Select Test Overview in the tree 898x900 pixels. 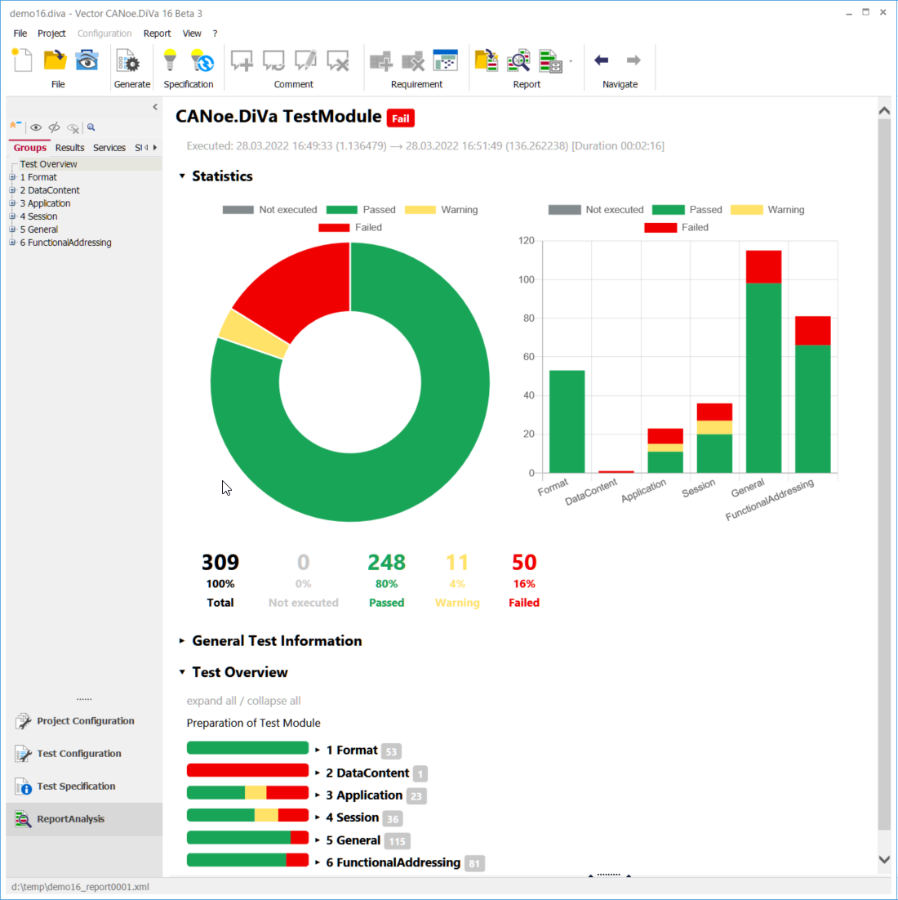[x=48, y=164]
